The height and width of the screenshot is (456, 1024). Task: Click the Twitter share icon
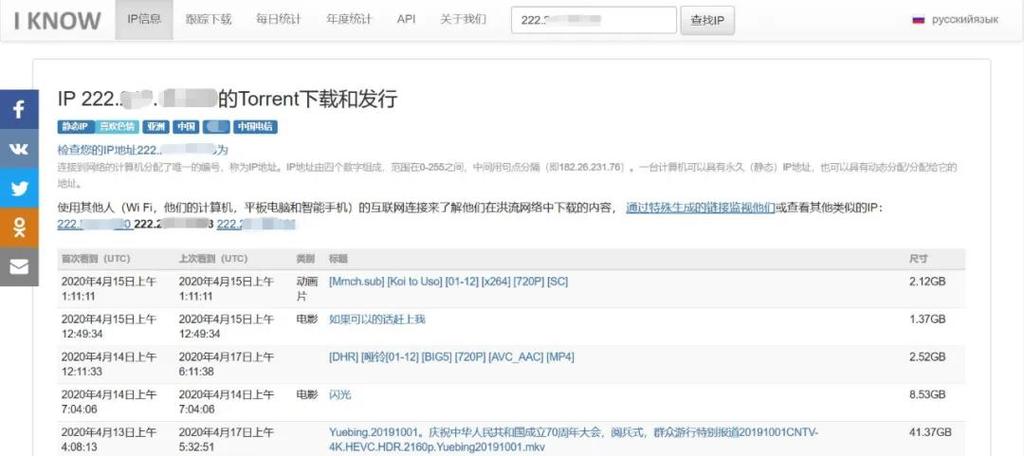19,187
